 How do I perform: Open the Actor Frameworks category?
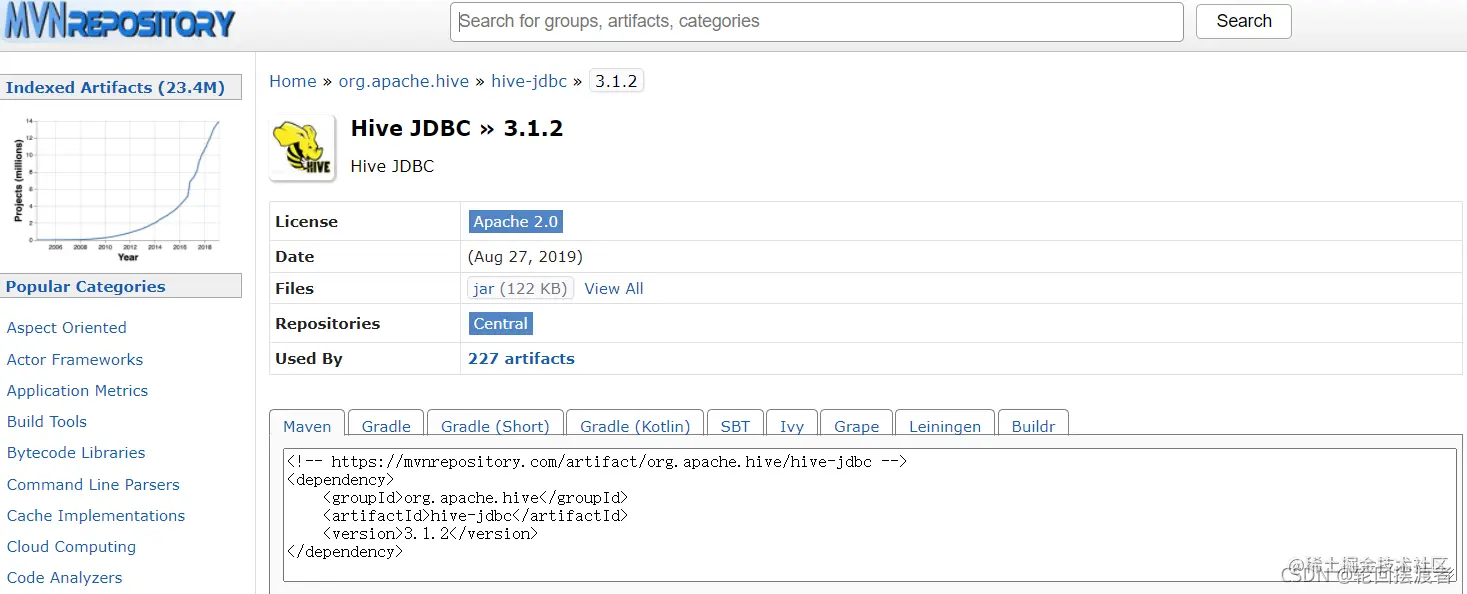tap(75, 359)
